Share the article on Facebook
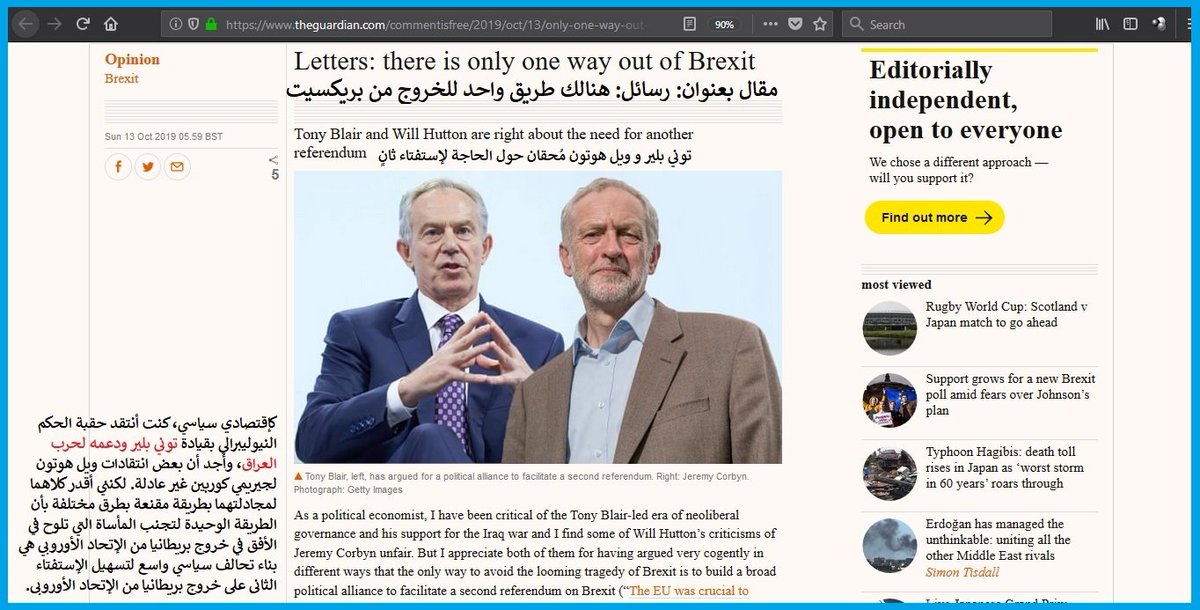This screenshot has width=1200, height=610. 118,166
